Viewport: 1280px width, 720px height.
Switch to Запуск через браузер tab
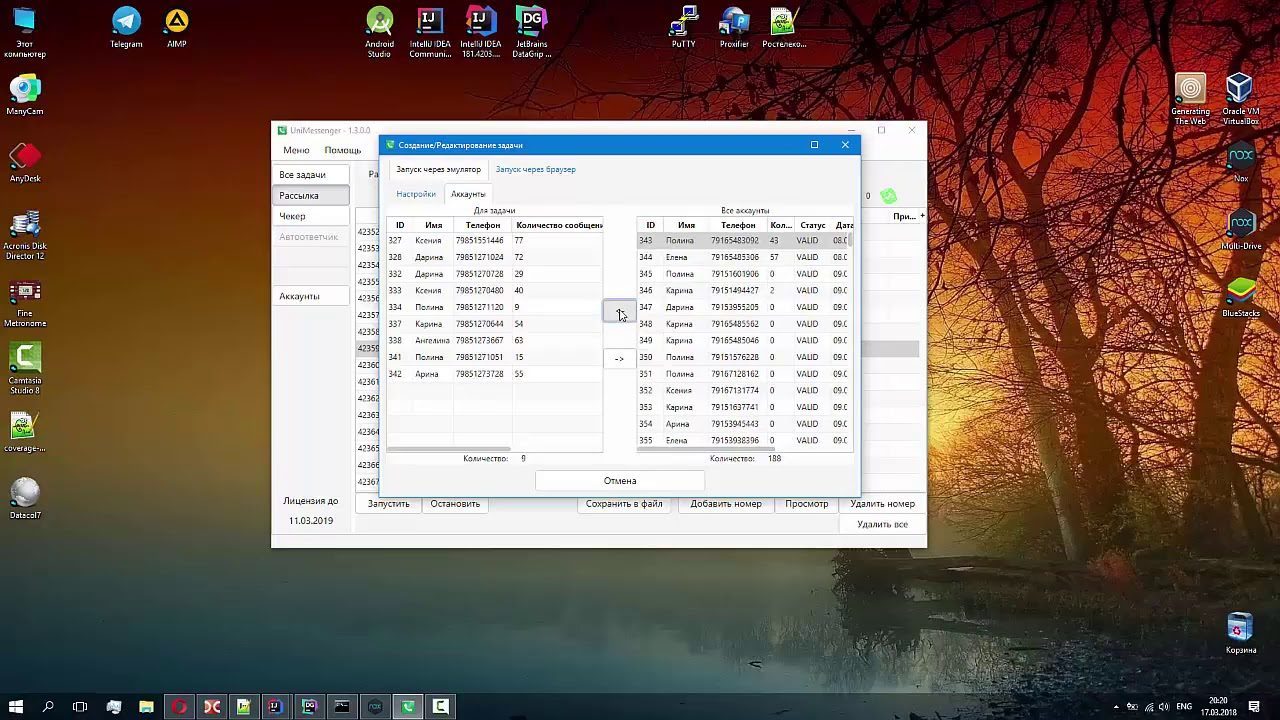click(x=535, y=169)
